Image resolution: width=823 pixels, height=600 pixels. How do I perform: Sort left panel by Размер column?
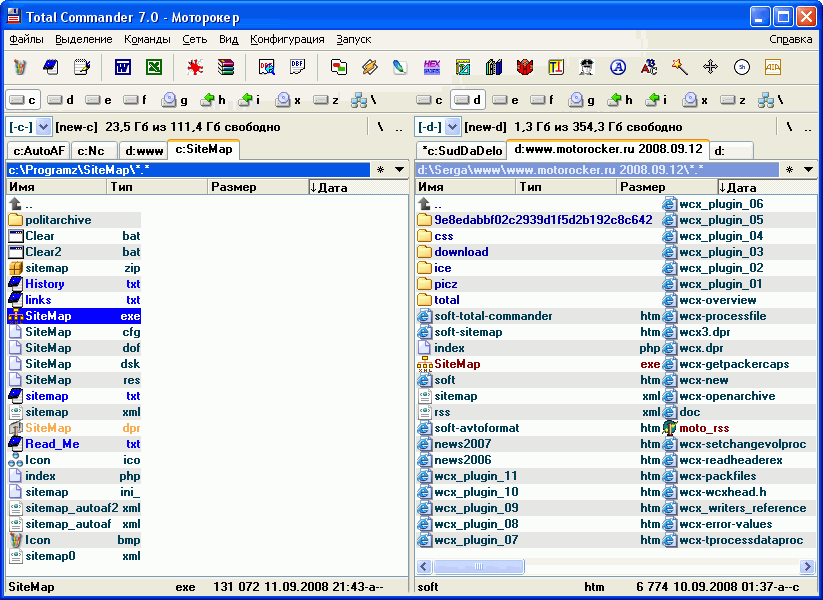point(258,187)
